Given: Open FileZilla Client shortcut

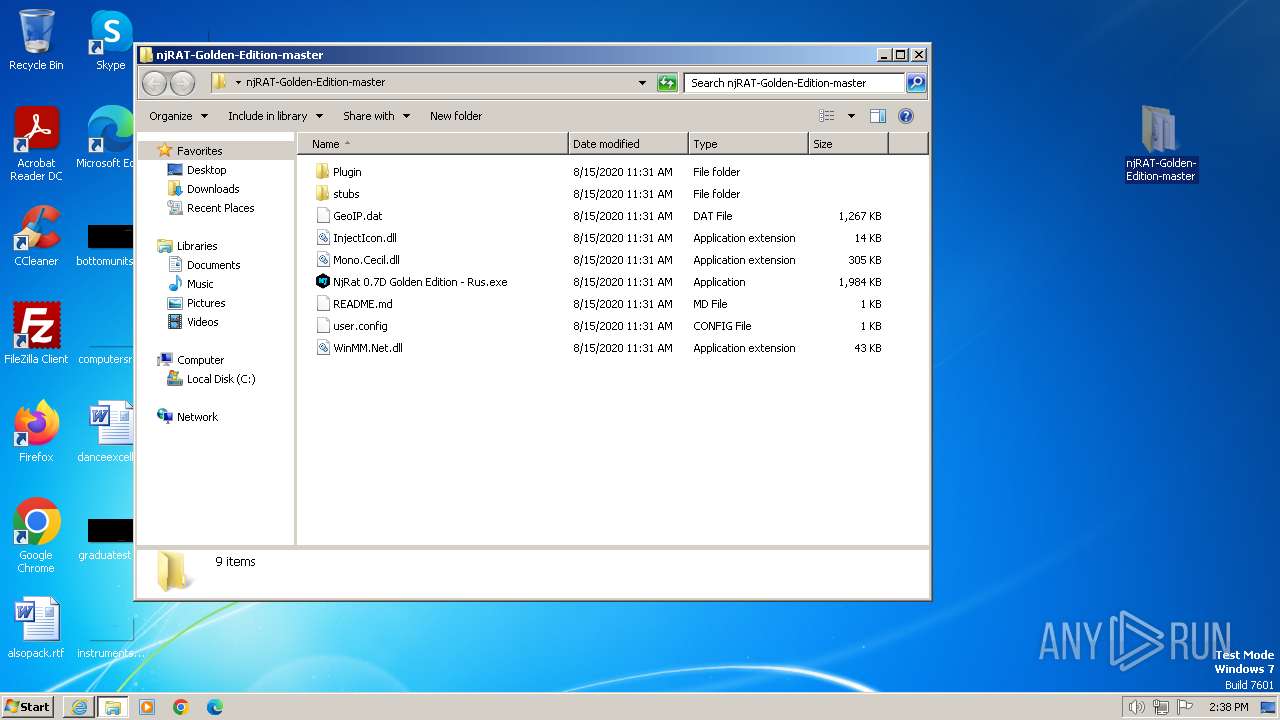Looking at the screenshot, I should click(x=36, y=333).
